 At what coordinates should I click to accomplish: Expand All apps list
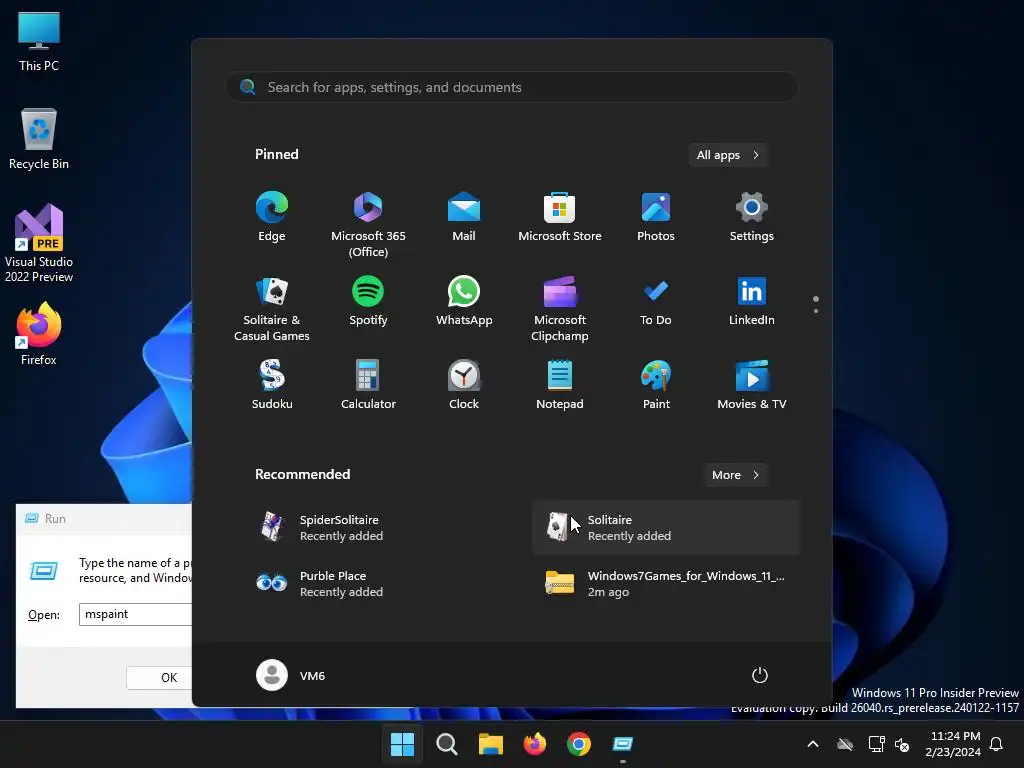click(x=728, y=155)
